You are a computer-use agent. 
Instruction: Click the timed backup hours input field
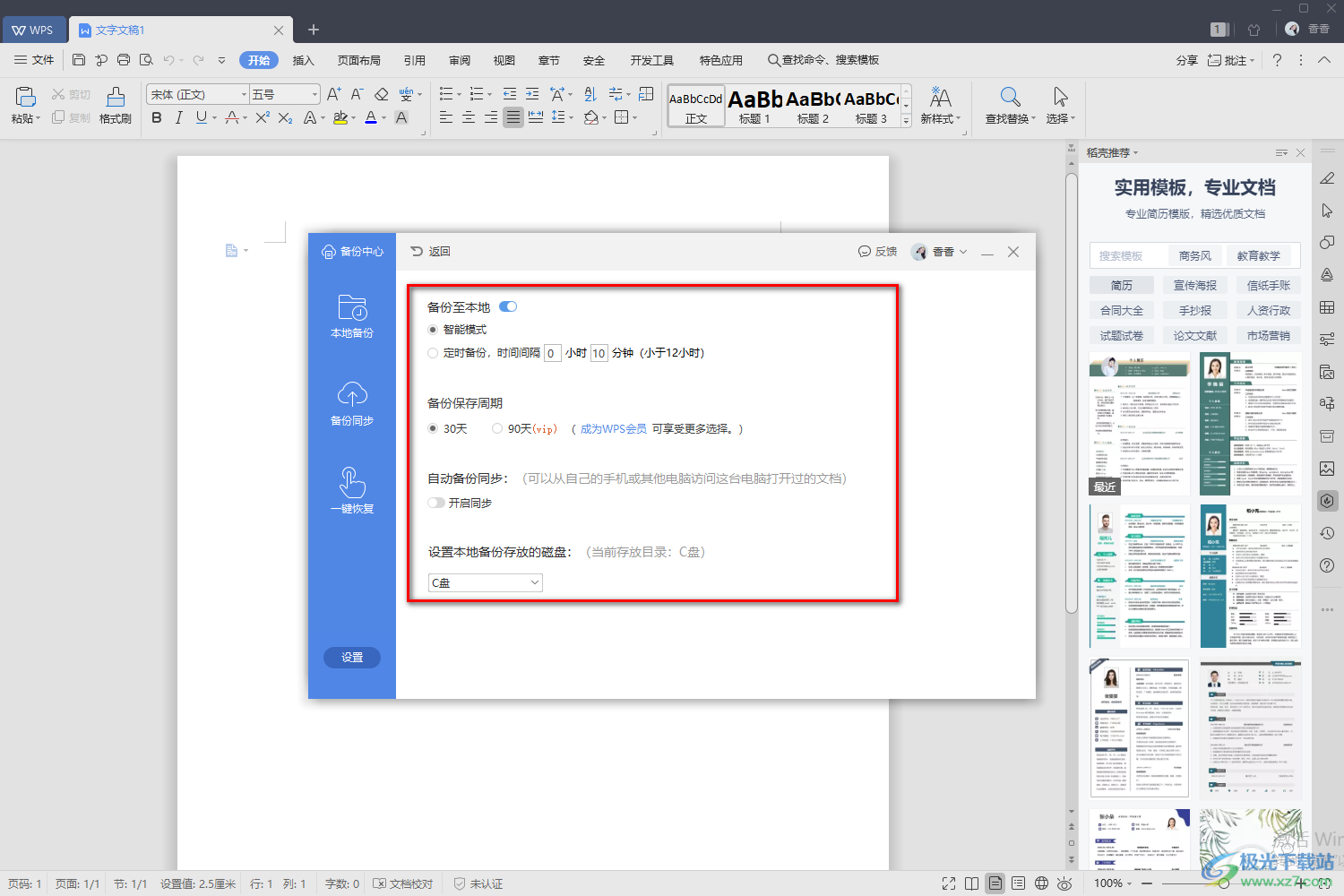point(553,353)
